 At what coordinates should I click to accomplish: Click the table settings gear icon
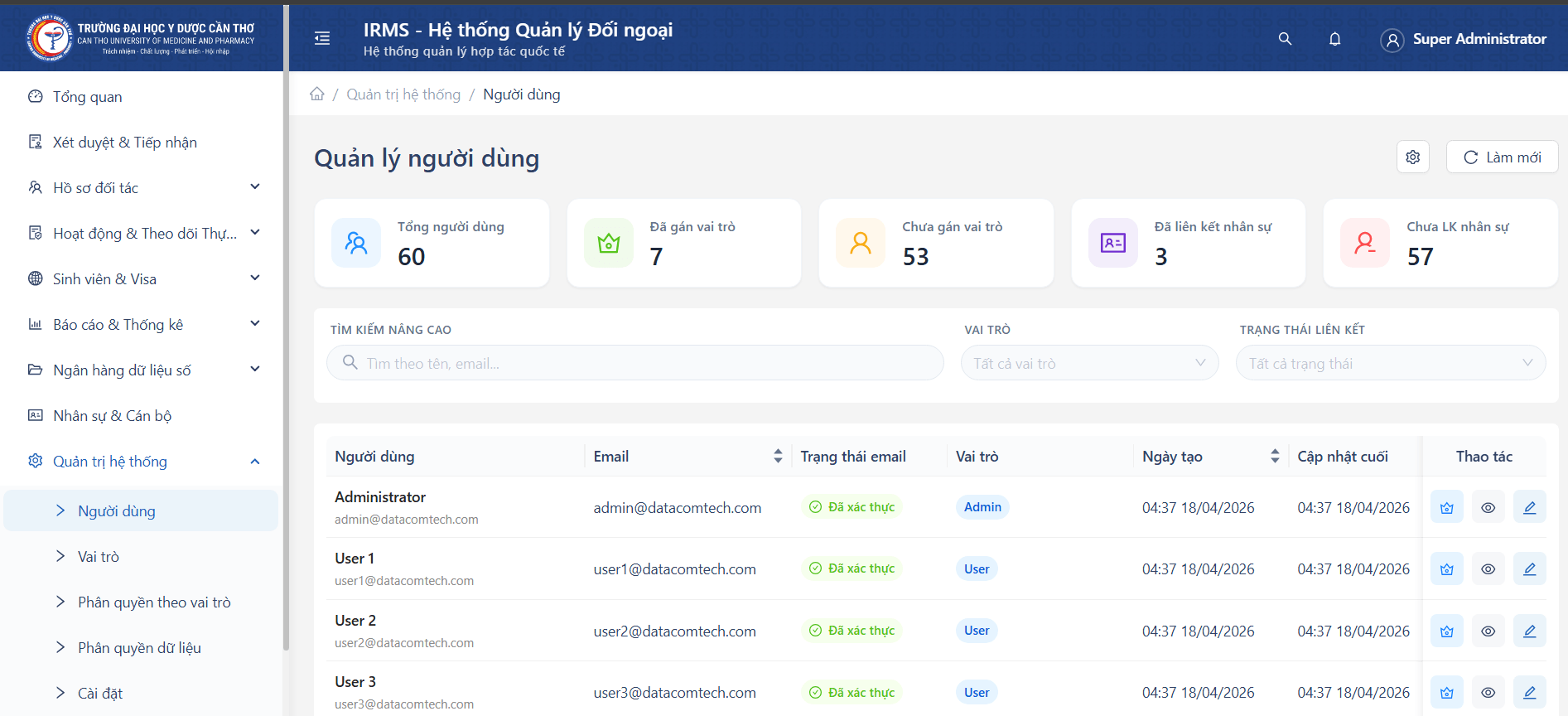coord(1412,157)
